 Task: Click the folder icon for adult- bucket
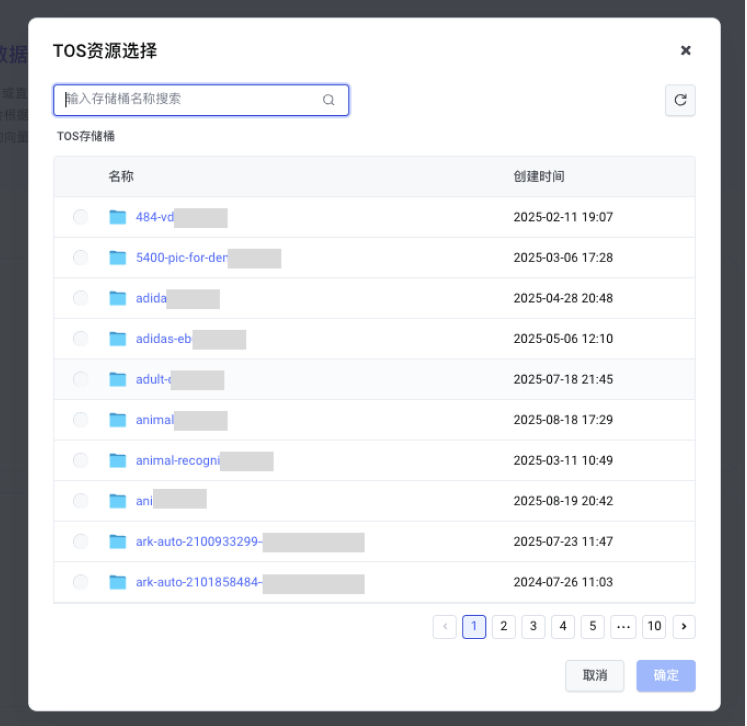[118, 380]
